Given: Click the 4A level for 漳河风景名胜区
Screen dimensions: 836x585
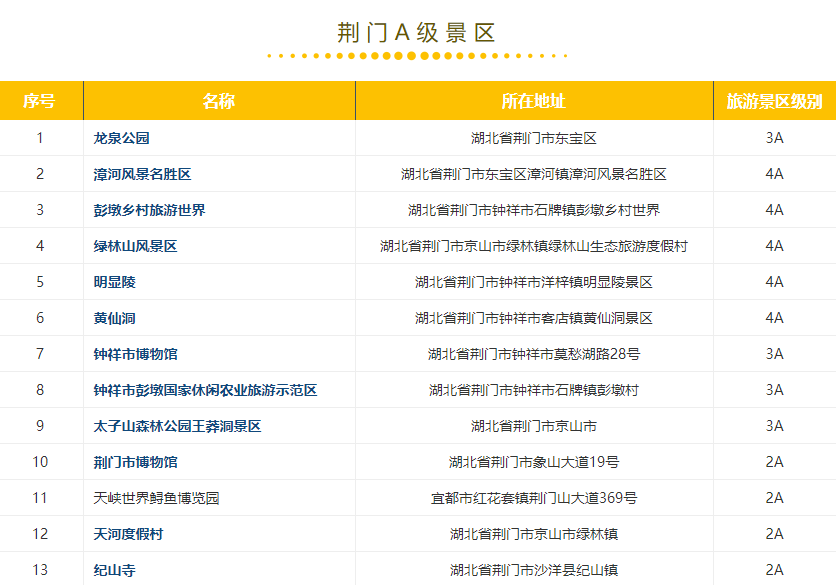Looking at the screenshot, I should [x=774, y=174].
